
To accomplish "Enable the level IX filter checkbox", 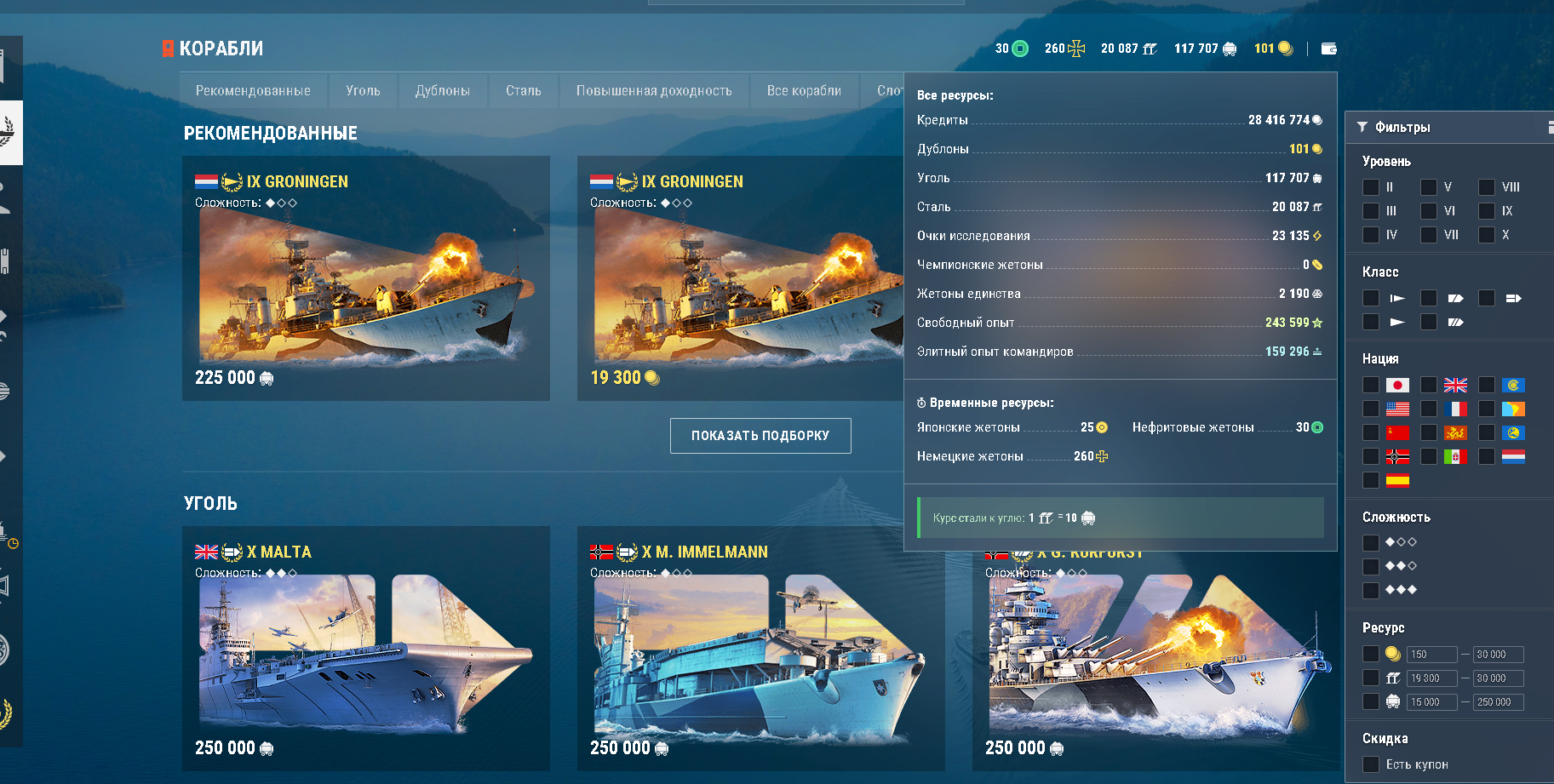I will click(x=1487, y=211).
